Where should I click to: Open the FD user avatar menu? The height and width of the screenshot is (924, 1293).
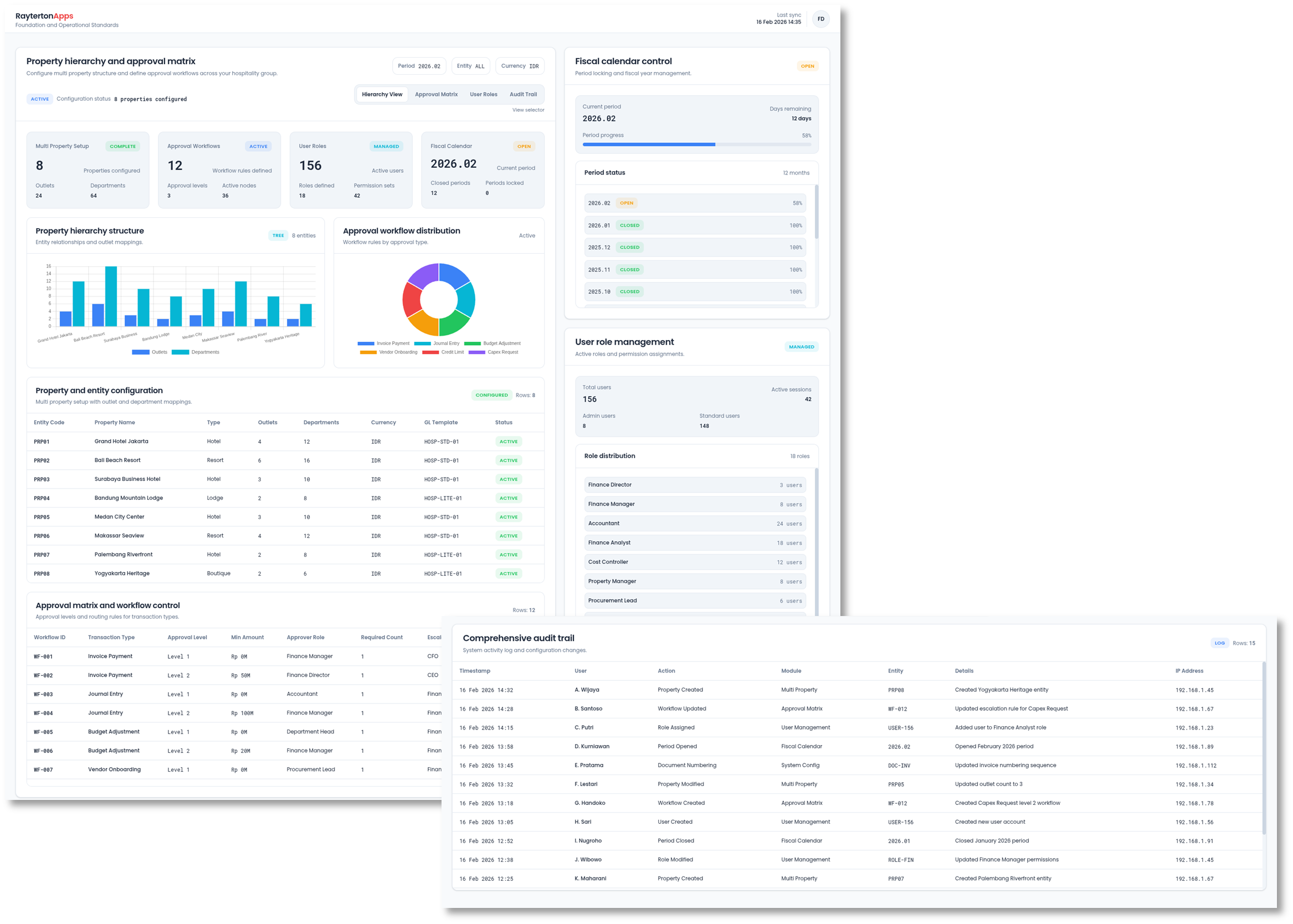[x=820, y=19]
